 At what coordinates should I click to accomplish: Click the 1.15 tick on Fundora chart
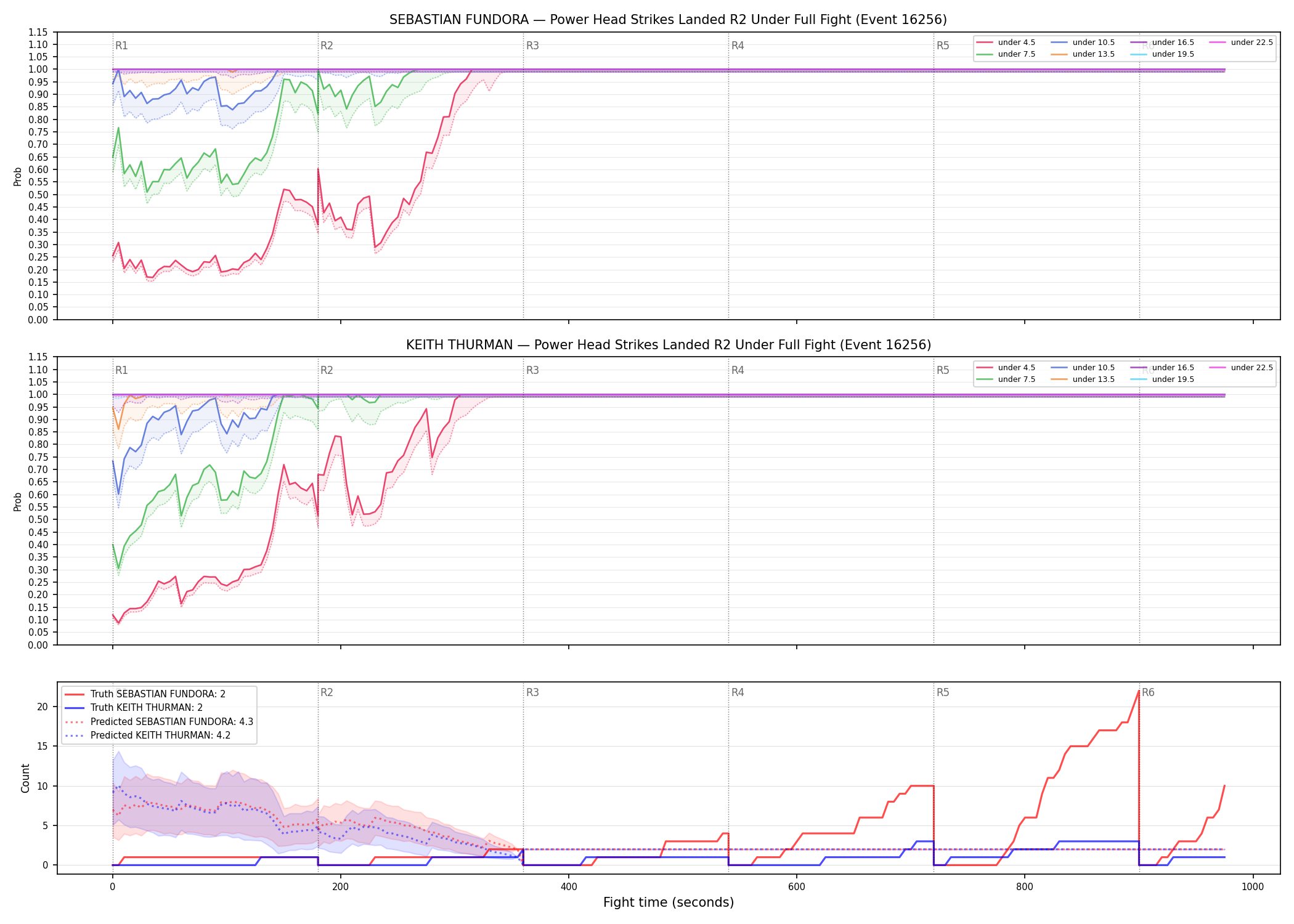tap(38, 32)
